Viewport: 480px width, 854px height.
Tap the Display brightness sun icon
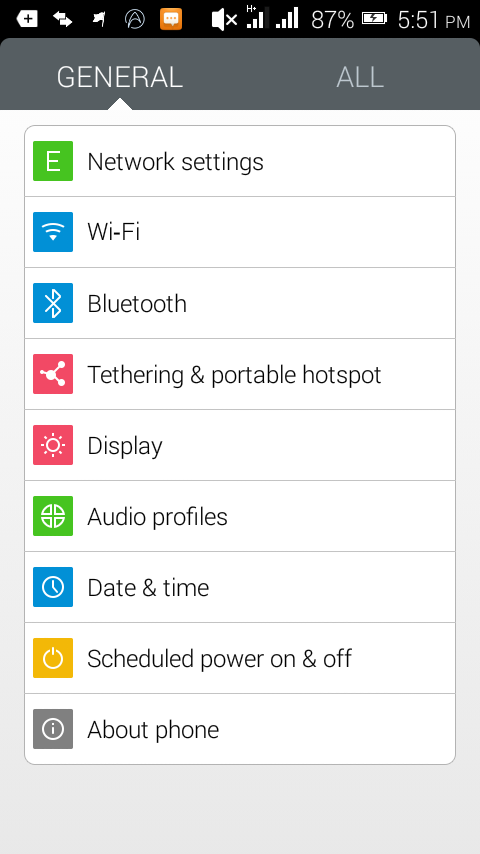[x=53, y=445]
